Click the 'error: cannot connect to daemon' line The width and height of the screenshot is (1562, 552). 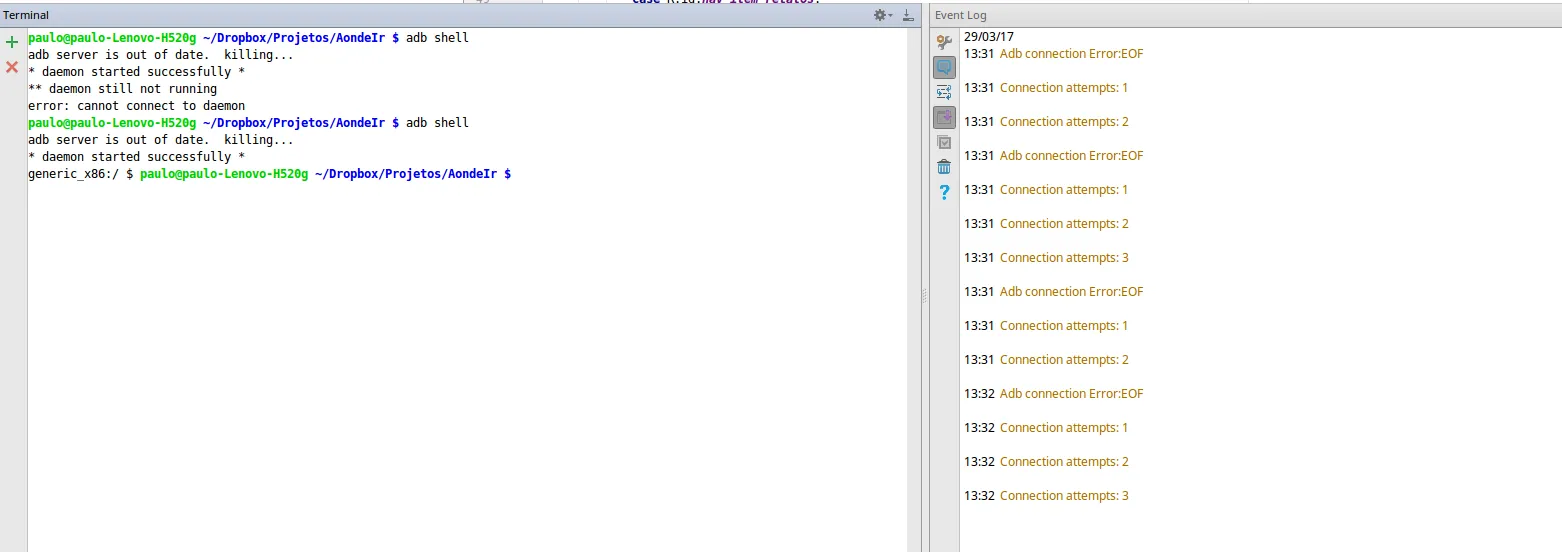coord(136,106)
